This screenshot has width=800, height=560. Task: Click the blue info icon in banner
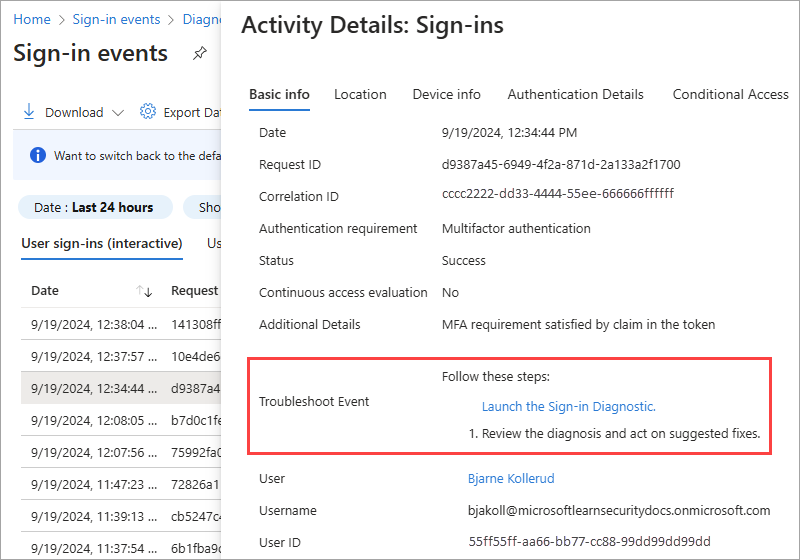point(38,155)
